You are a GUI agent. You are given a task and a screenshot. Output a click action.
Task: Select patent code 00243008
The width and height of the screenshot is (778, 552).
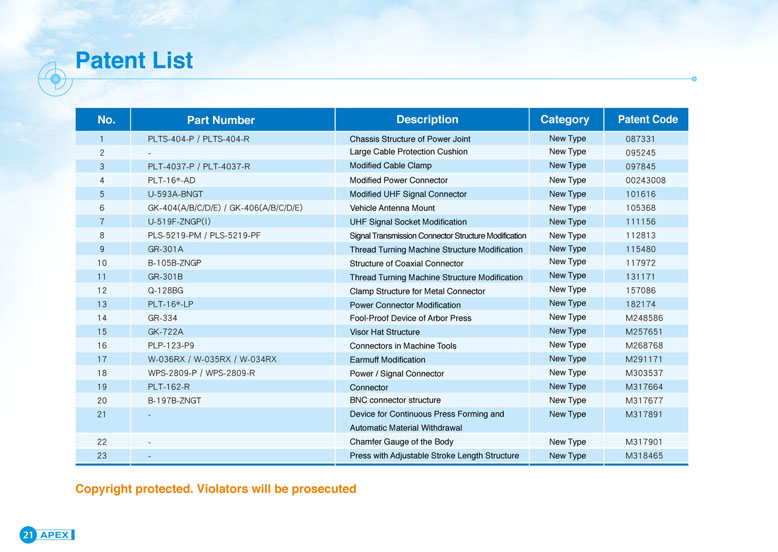[x=645, y=180]
